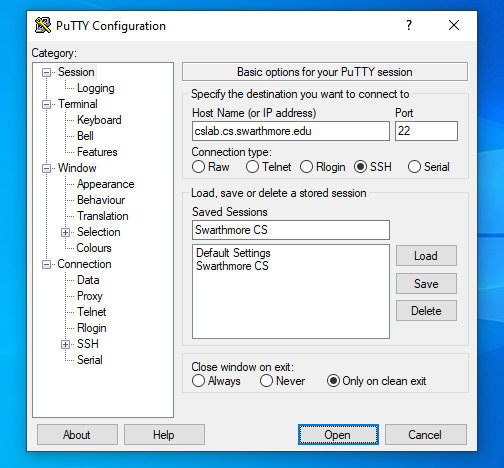Collapse the Session tree node
504x468 pixels.
[46, 72]
